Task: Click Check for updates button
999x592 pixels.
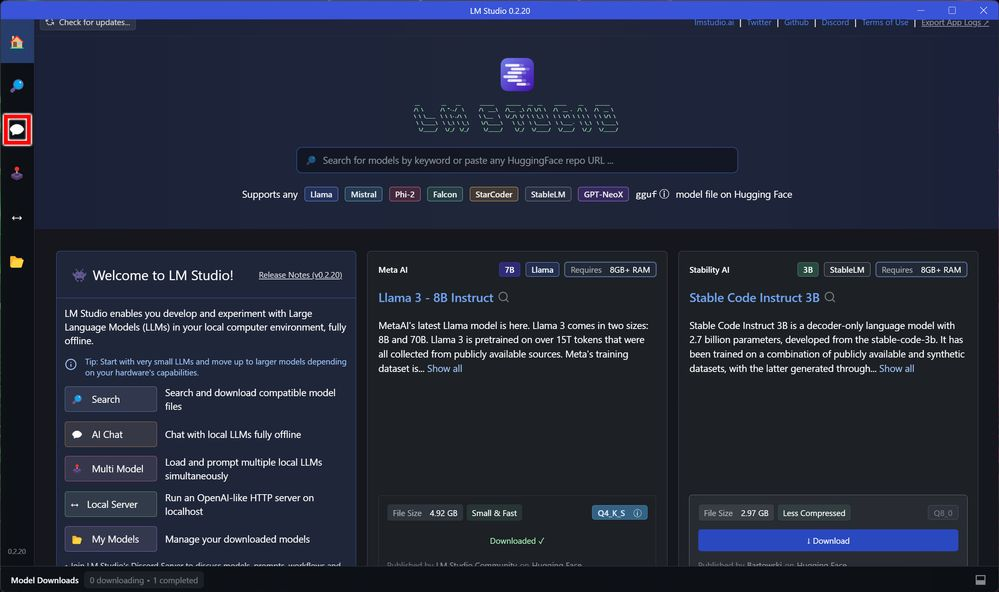Action: coord(88,23)
